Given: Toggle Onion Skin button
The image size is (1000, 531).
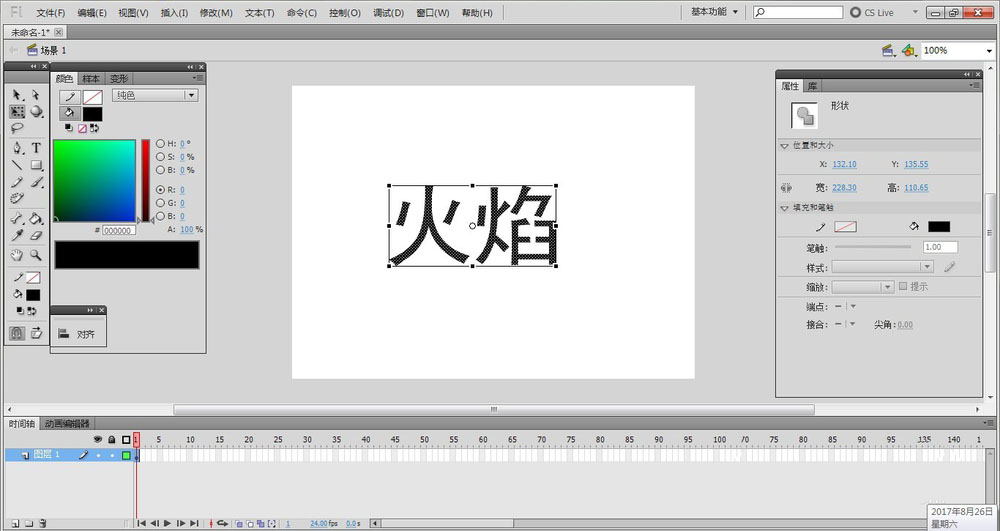Looking at the screenshot, I should [239, 523].
